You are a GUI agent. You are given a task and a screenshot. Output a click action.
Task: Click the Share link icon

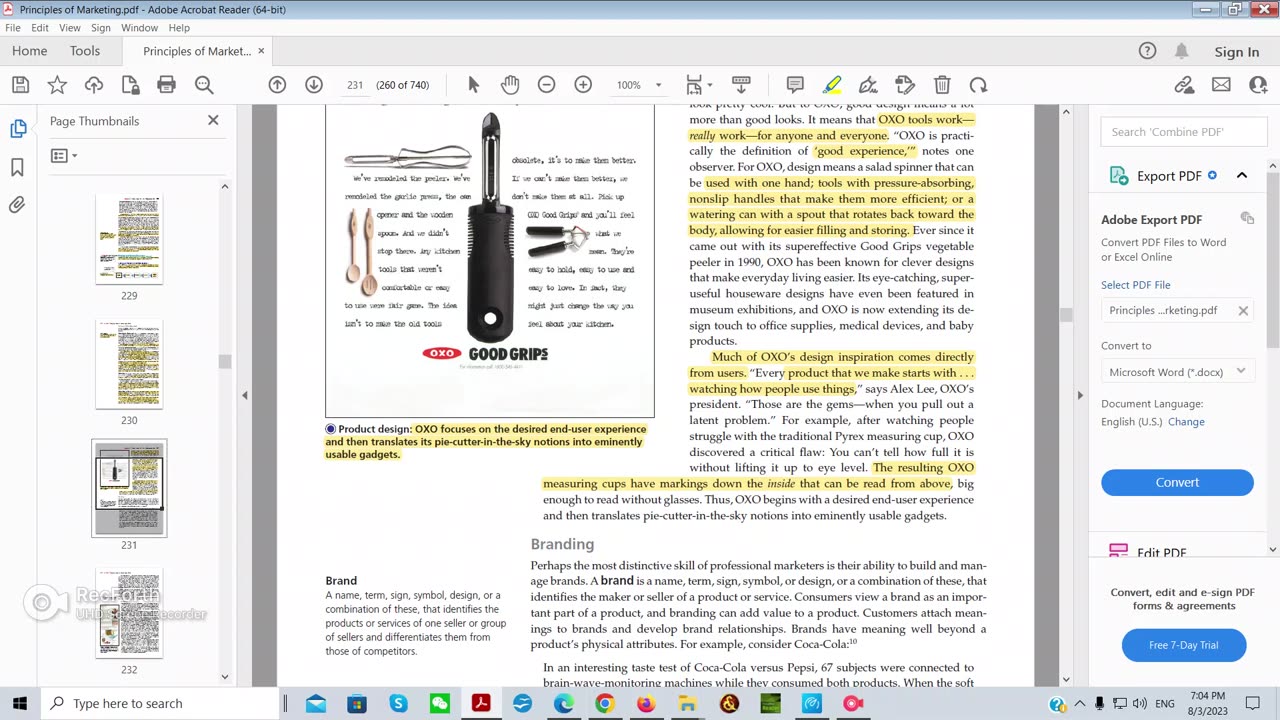(x=1184, y=85)
